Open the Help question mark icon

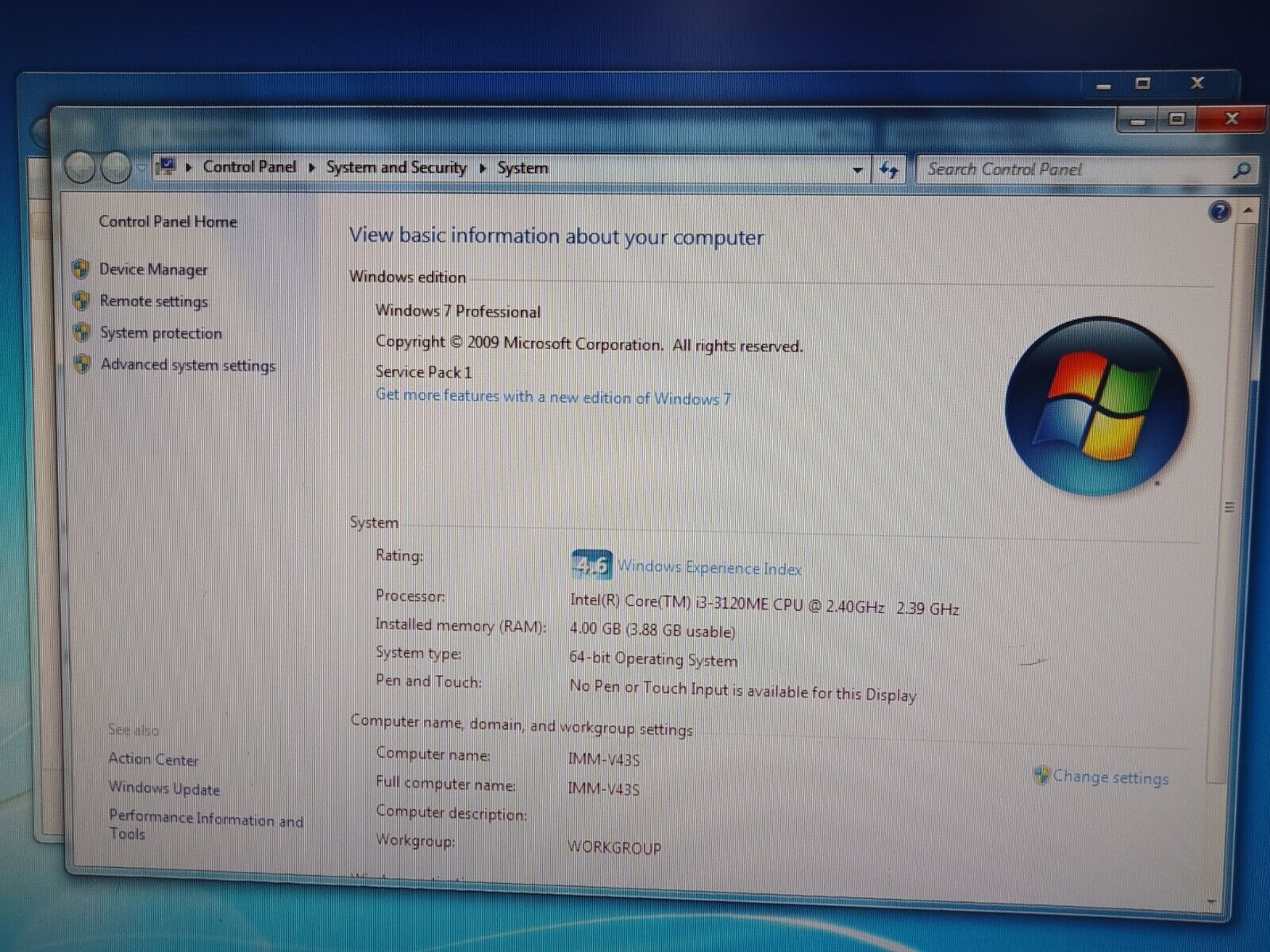(x=1220, y=211)
